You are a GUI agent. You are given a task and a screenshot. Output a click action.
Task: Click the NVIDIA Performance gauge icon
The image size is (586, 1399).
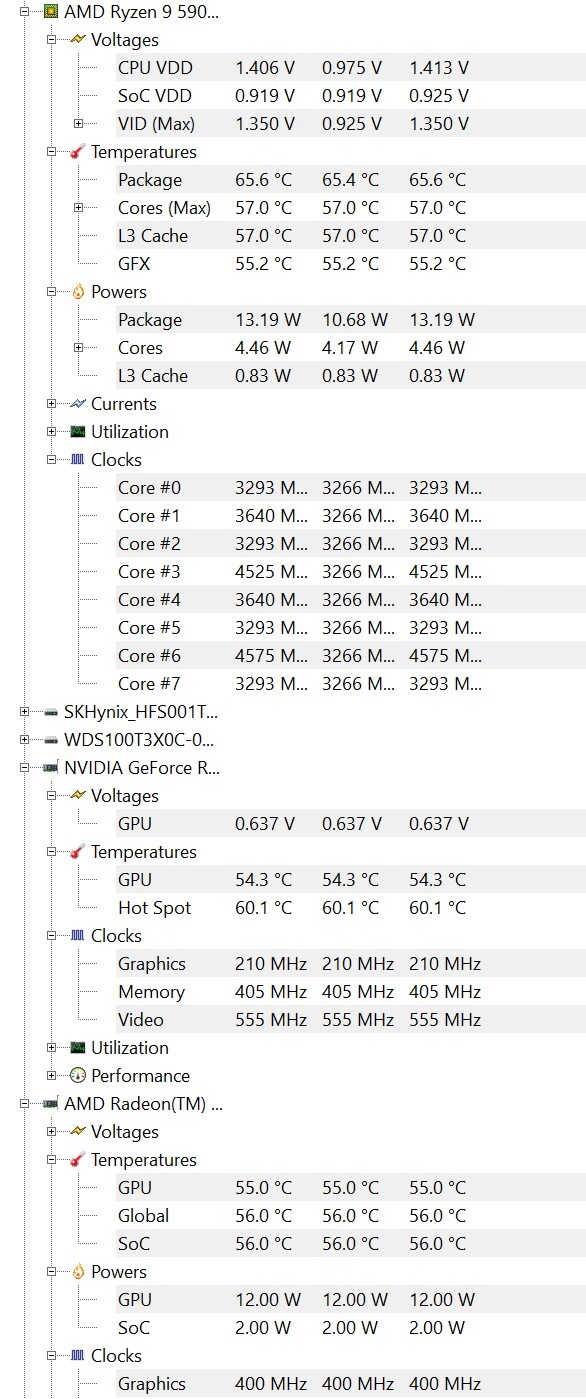click(78, 1076)
